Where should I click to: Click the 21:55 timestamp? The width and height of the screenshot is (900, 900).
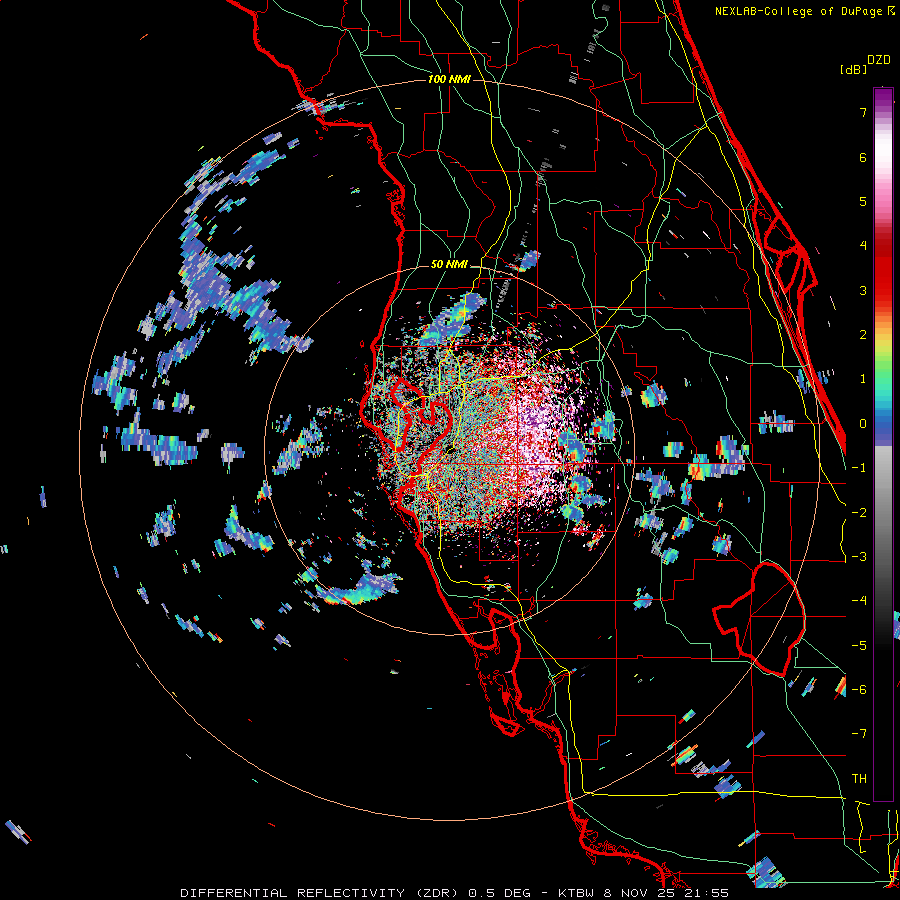pyautogui.click(x=708, y=893)
